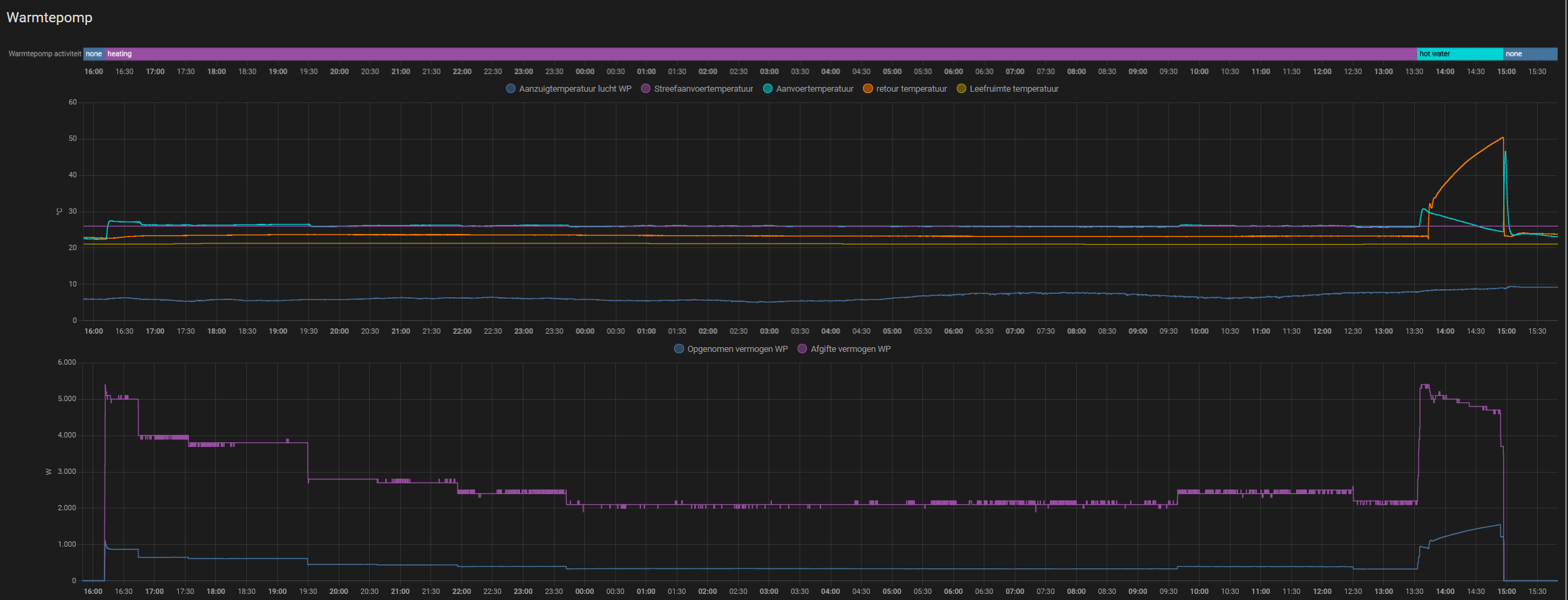Viewport: 1568px width, 600px height.
Task: Hide the Aanvoertemperatuur series via legend
Action: (x=808, y=89)
